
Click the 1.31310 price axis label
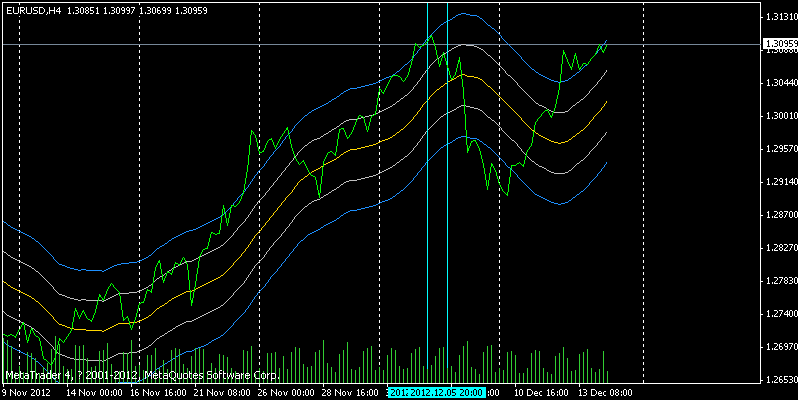(781, 17)
